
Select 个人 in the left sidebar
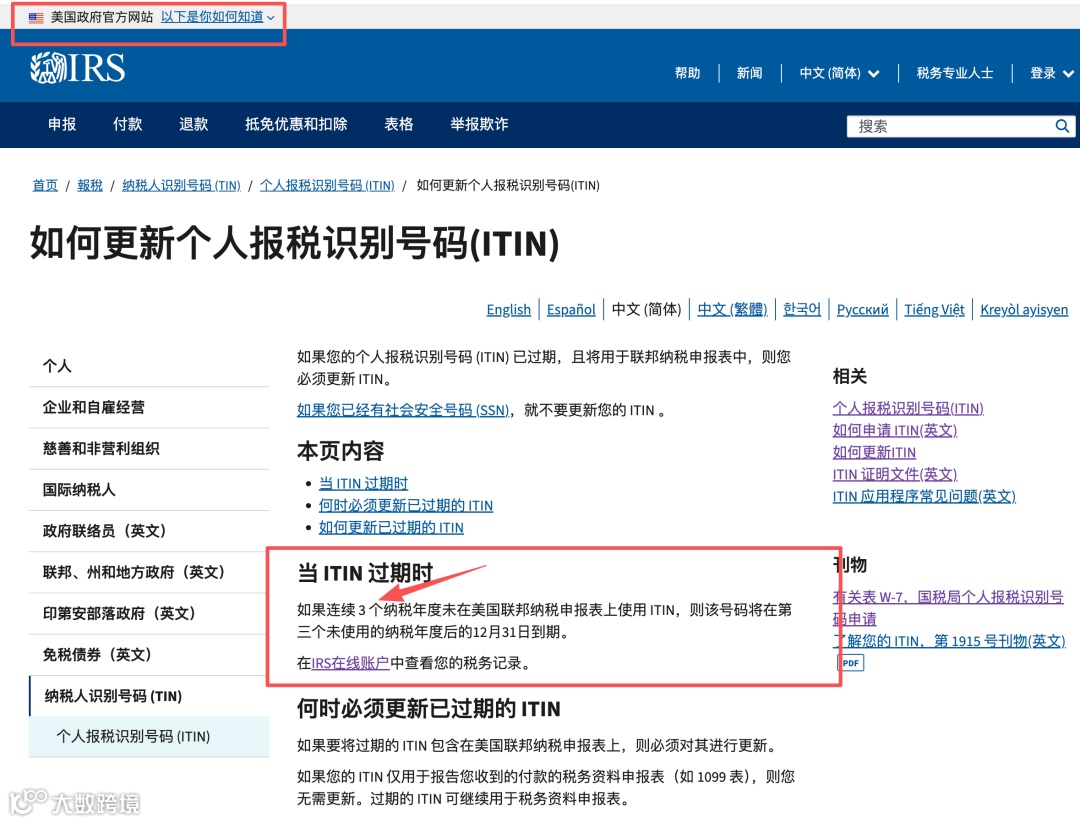tap(149, 366)
